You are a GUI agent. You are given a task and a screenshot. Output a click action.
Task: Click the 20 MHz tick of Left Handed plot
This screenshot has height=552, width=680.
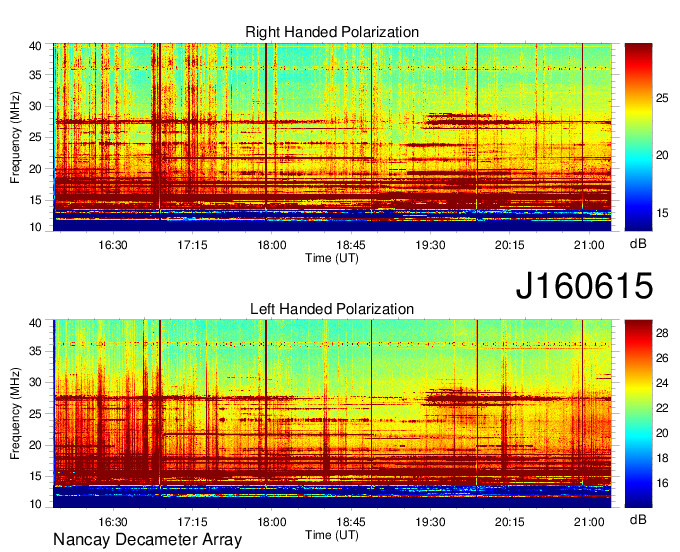pyautogui.click(x=35, y=445)
